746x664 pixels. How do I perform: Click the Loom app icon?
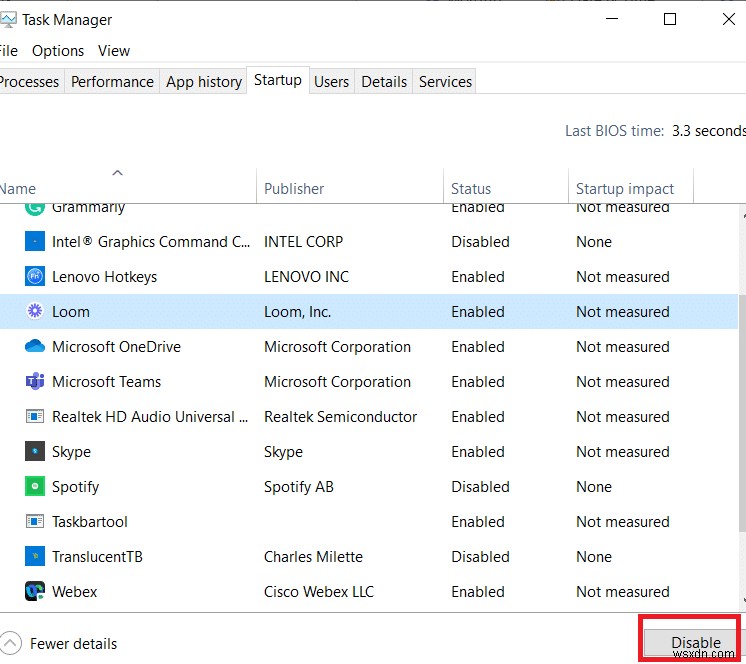[35, 312]
